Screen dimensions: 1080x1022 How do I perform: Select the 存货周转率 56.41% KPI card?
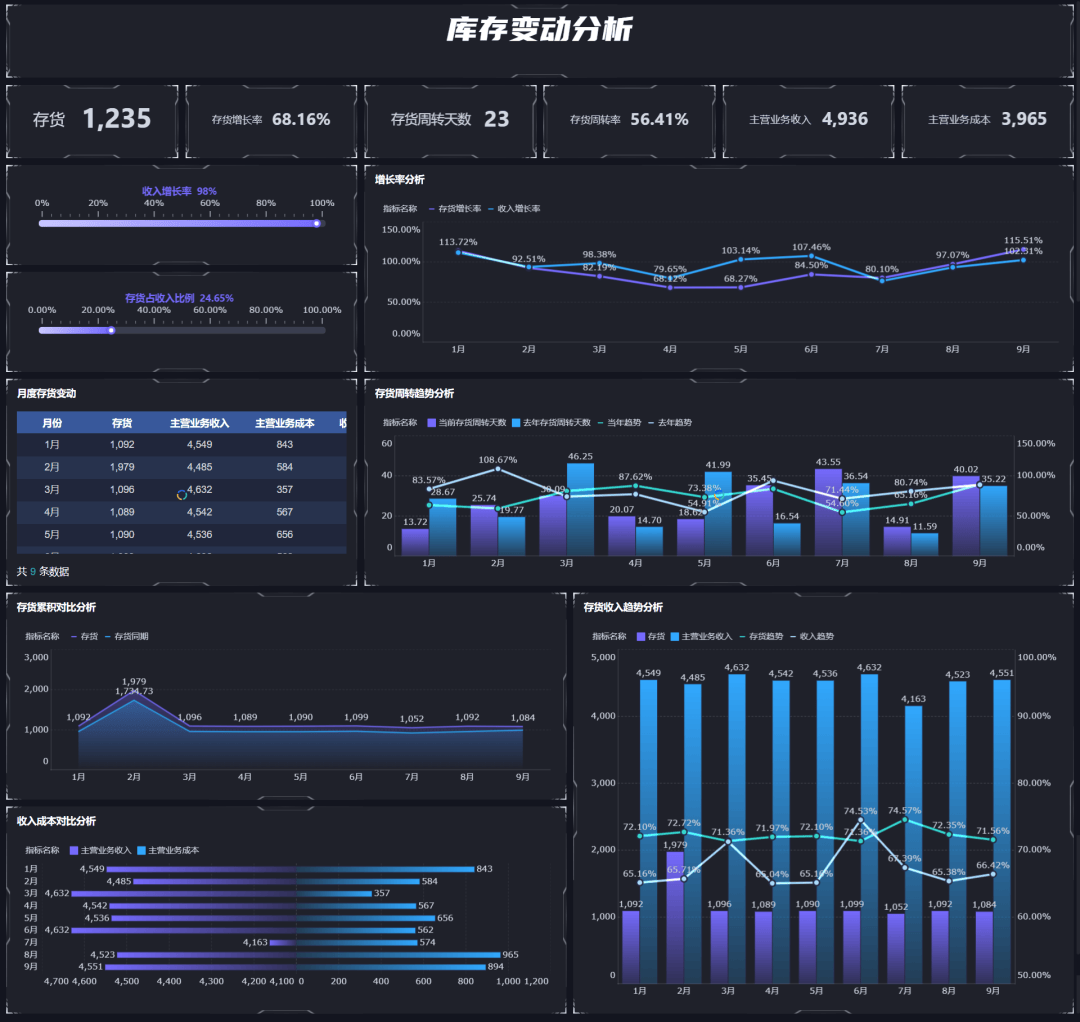point(629,120)
